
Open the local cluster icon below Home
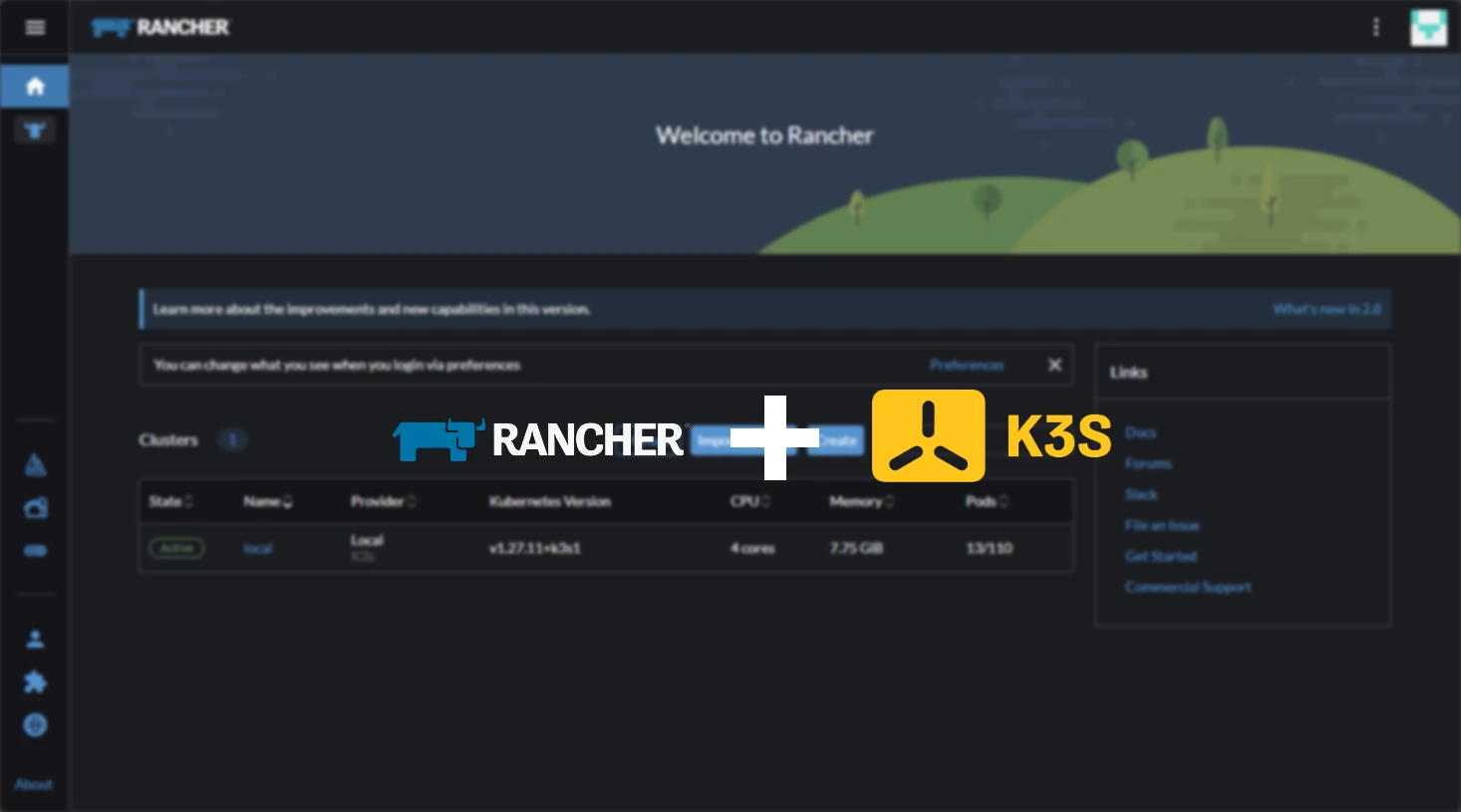pos(35,131)
